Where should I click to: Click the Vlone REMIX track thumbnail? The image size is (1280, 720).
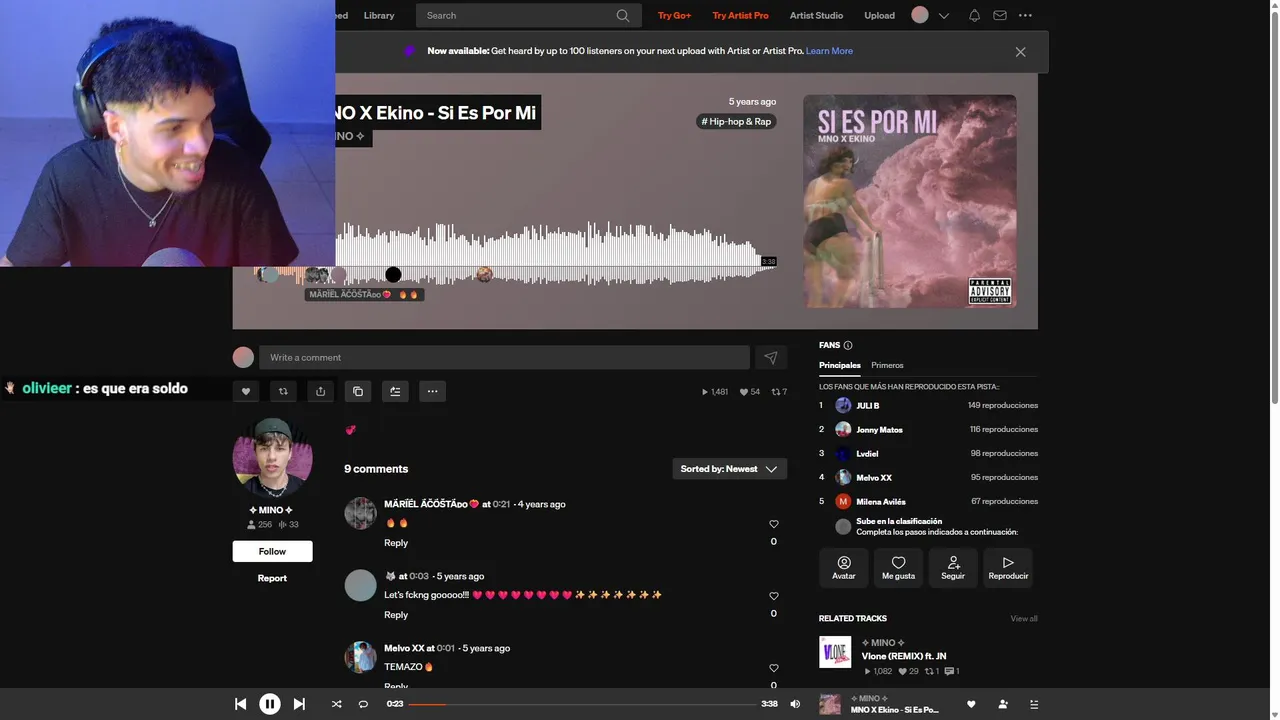[x=835, y=652]
